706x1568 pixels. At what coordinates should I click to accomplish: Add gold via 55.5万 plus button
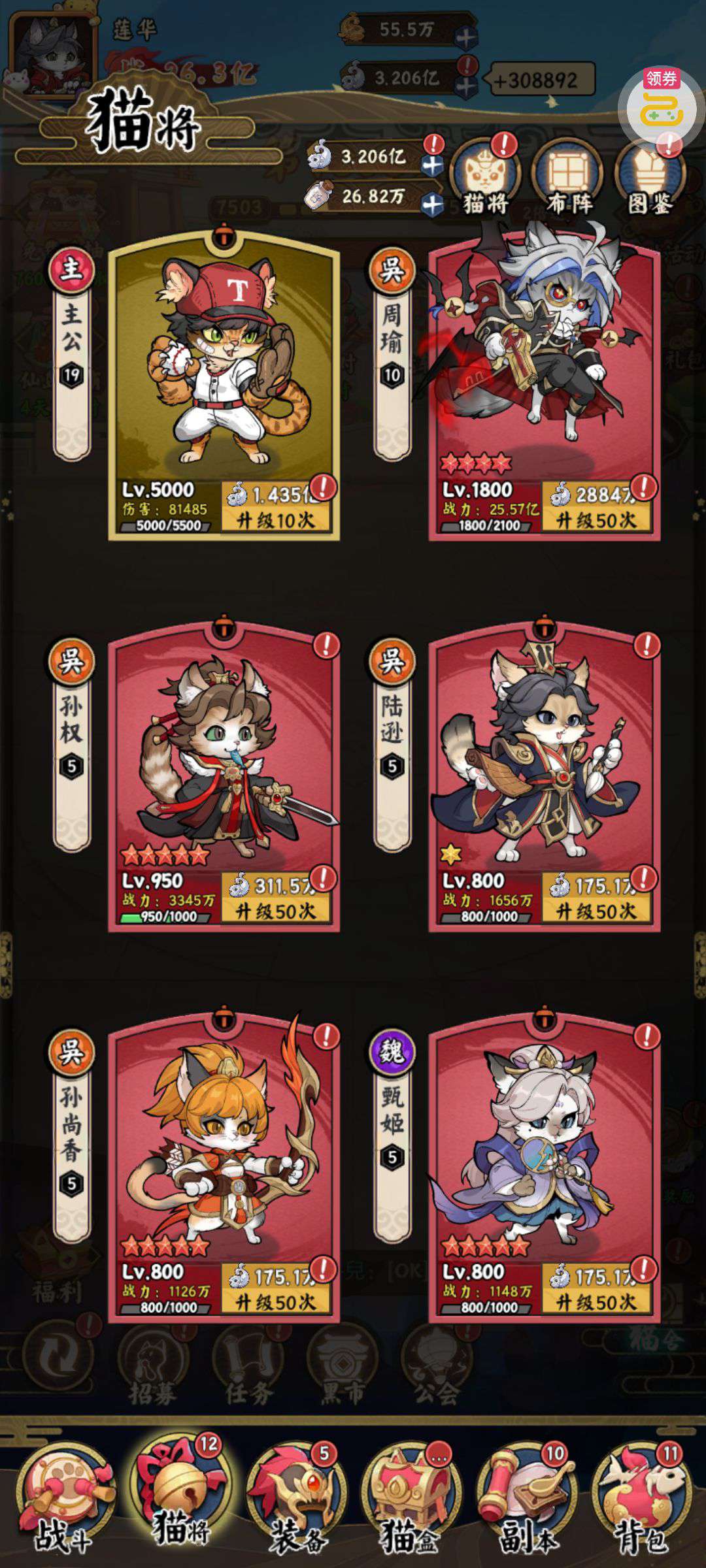(465, 38)
